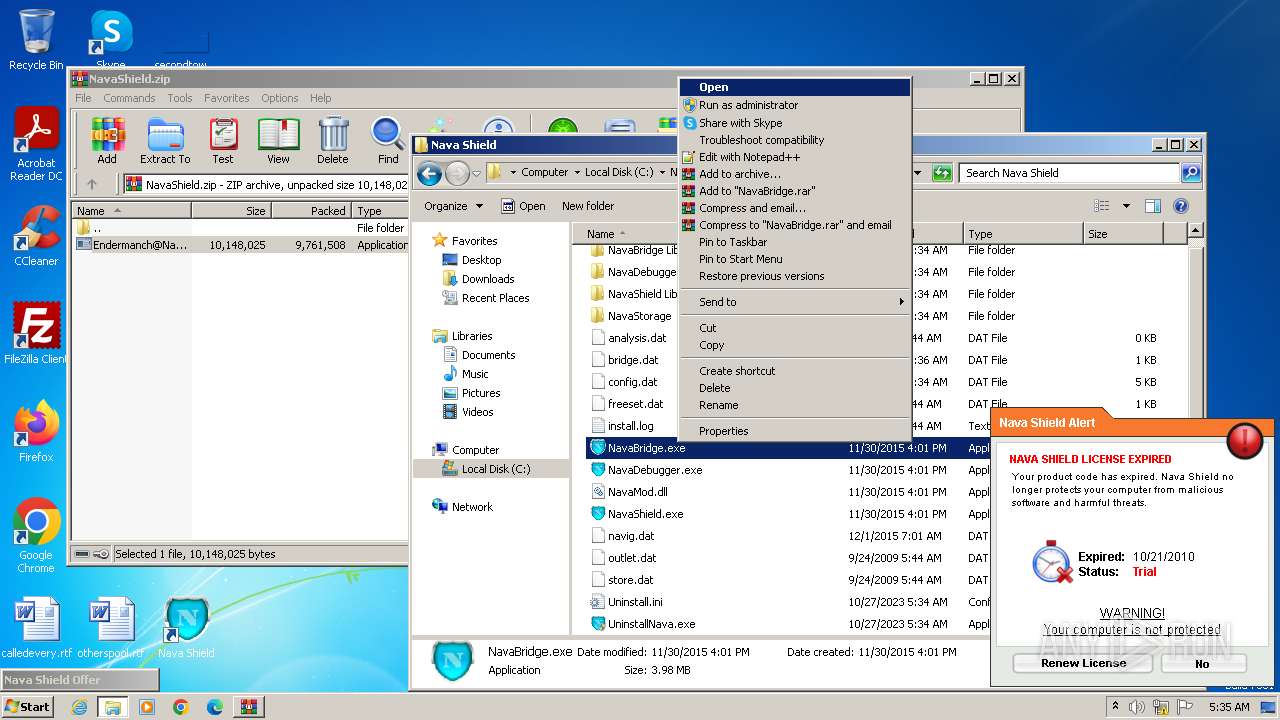Toggle the Explorer preview pane icon
Screen dimensions: 1280x720
point(1152,206)
